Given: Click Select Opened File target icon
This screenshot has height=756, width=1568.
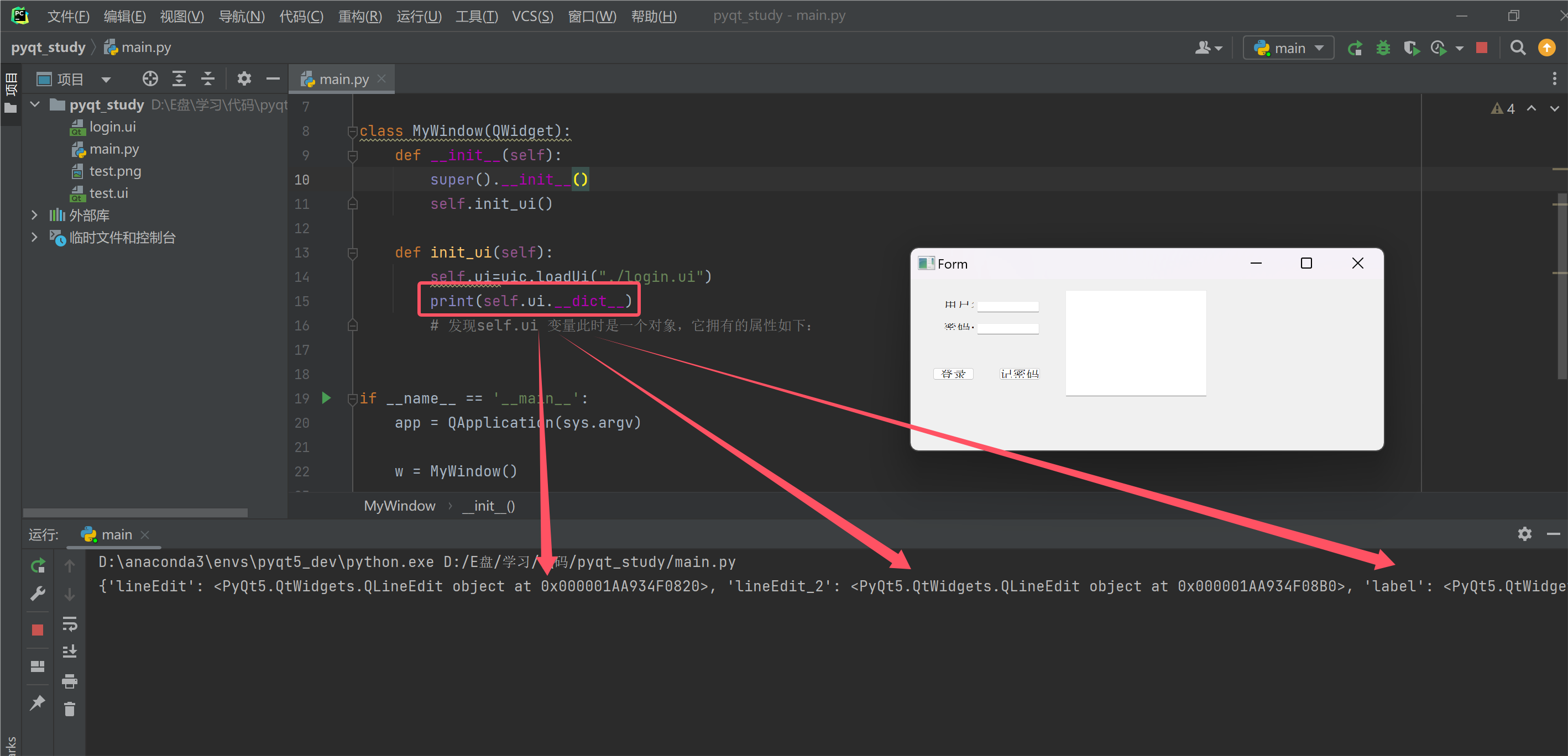Looking at the screenshot, I should 150,79.
